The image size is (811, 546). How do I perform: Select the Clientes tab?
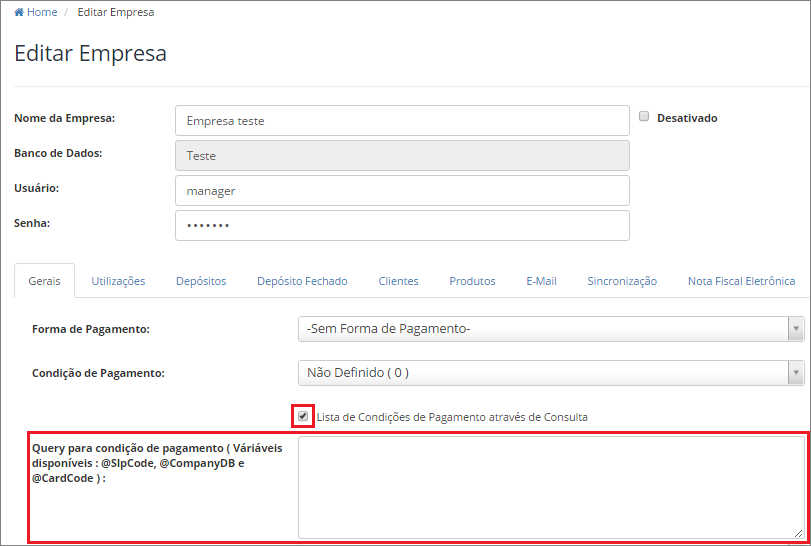click(x=398, y=281)
